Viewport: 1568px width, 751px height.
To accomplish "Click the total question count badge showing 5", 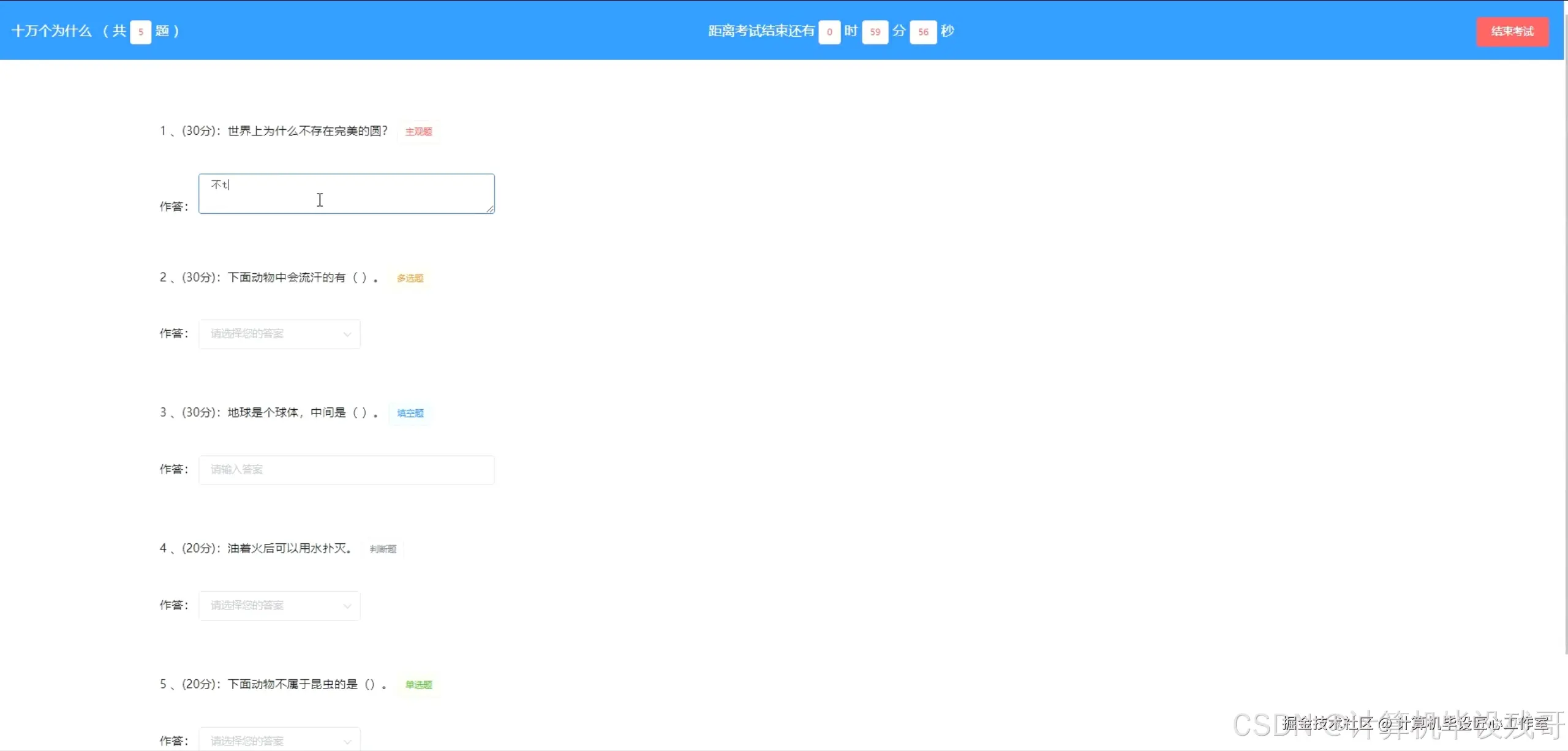I will (x=140, y=32).
